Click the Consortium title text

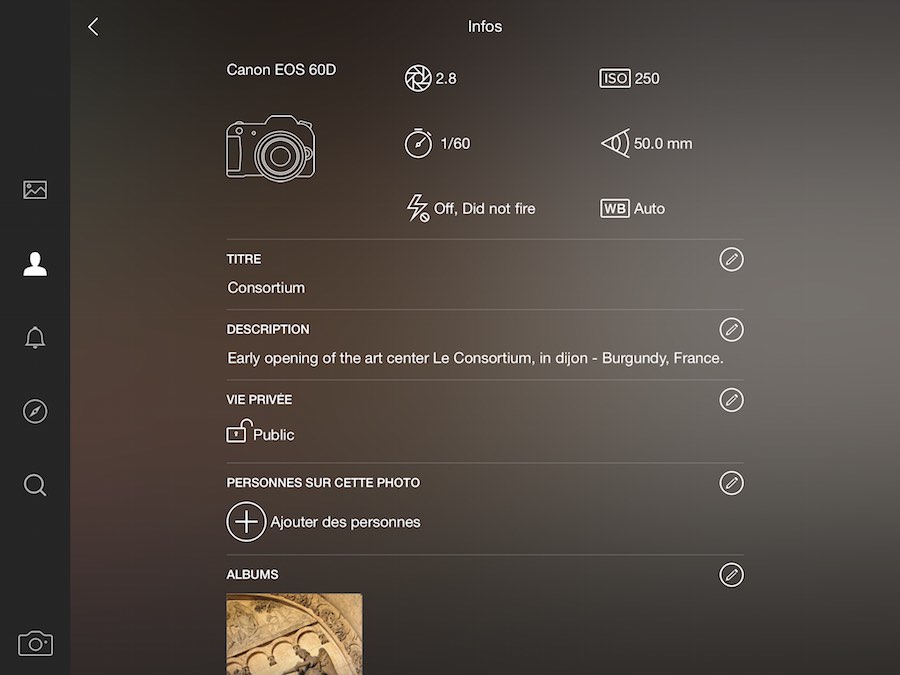tap(266, 287)
